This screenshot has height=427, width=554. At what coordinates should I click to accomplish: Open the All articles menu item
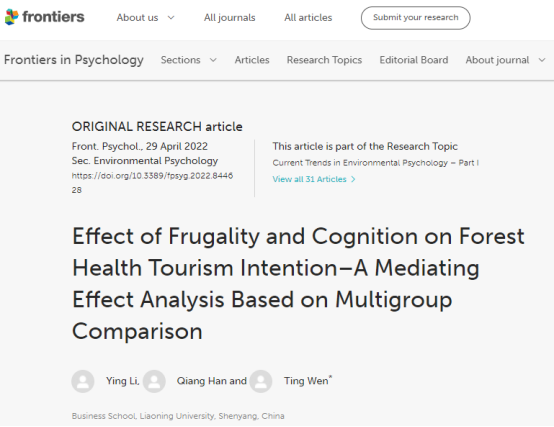pos(308,18)
